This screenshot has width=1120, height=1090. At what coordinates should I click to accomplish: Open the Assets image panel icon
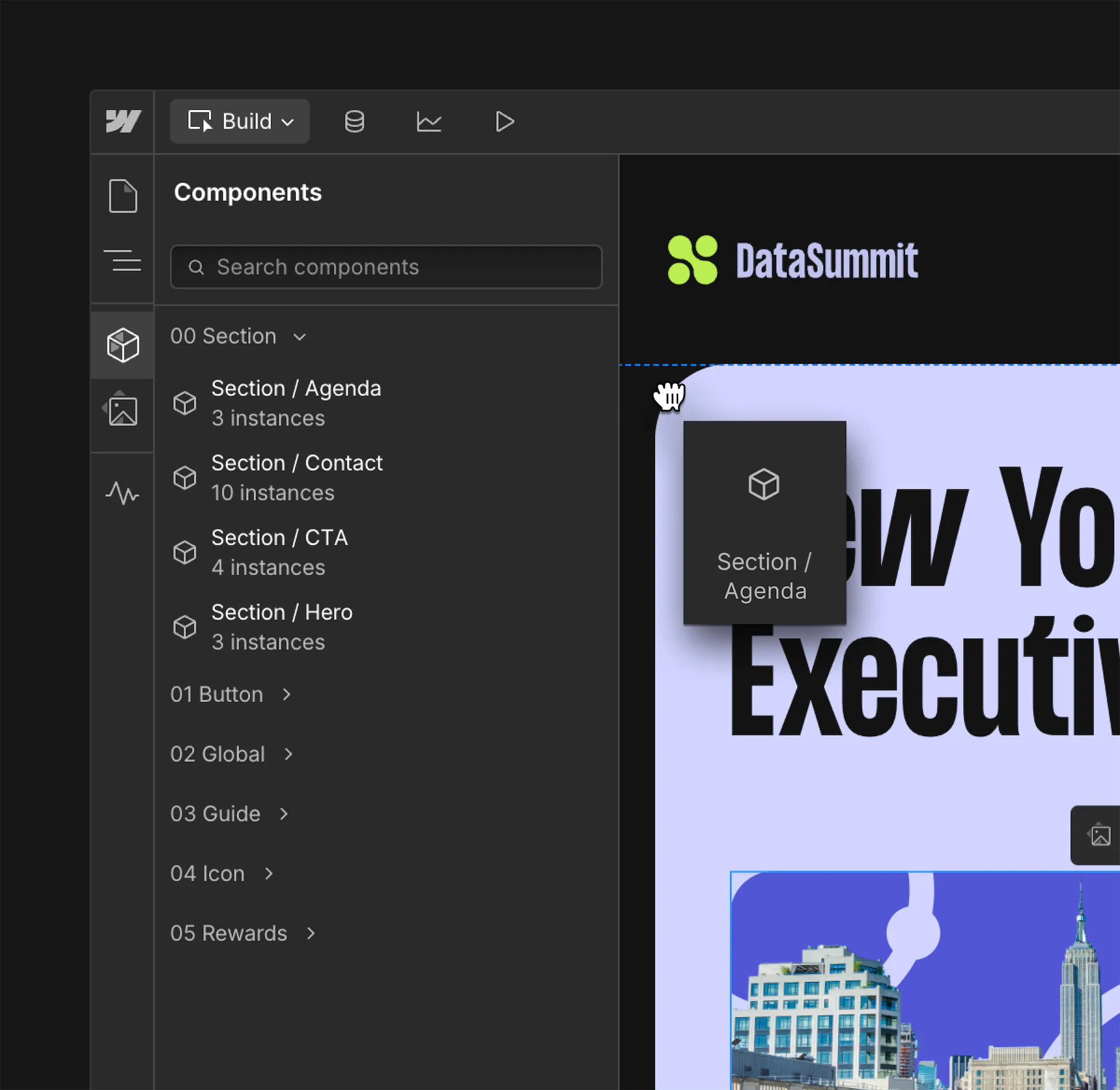pyautogui.click(x=123, y=410)
